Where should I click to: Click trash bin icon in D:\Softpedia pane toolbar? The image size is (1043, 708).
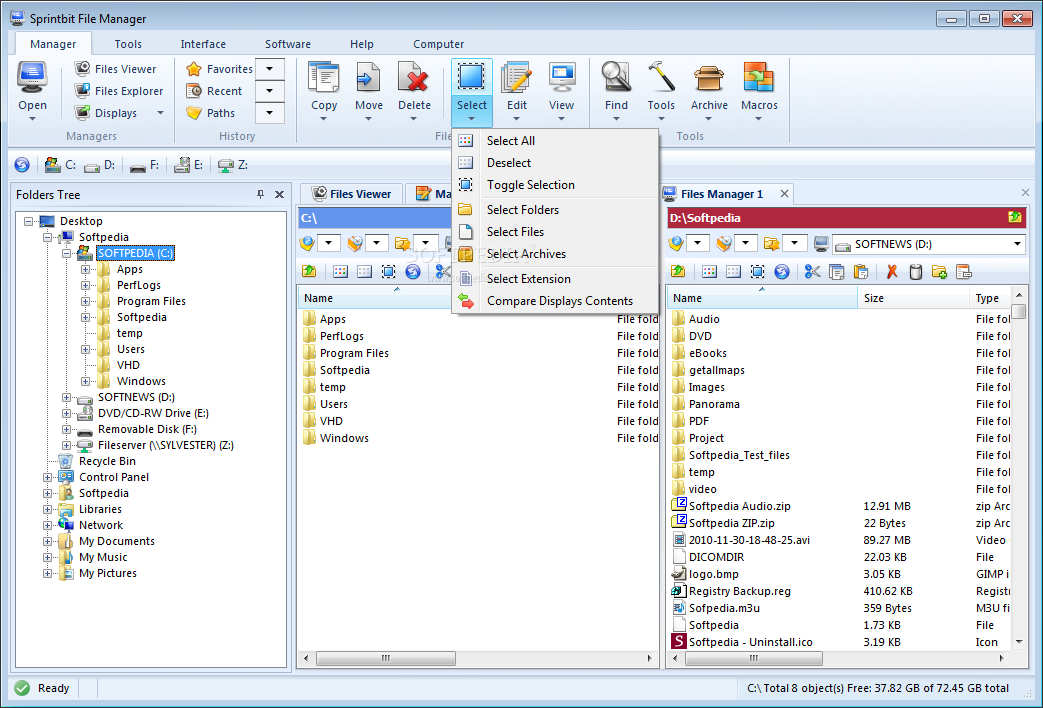916,271
